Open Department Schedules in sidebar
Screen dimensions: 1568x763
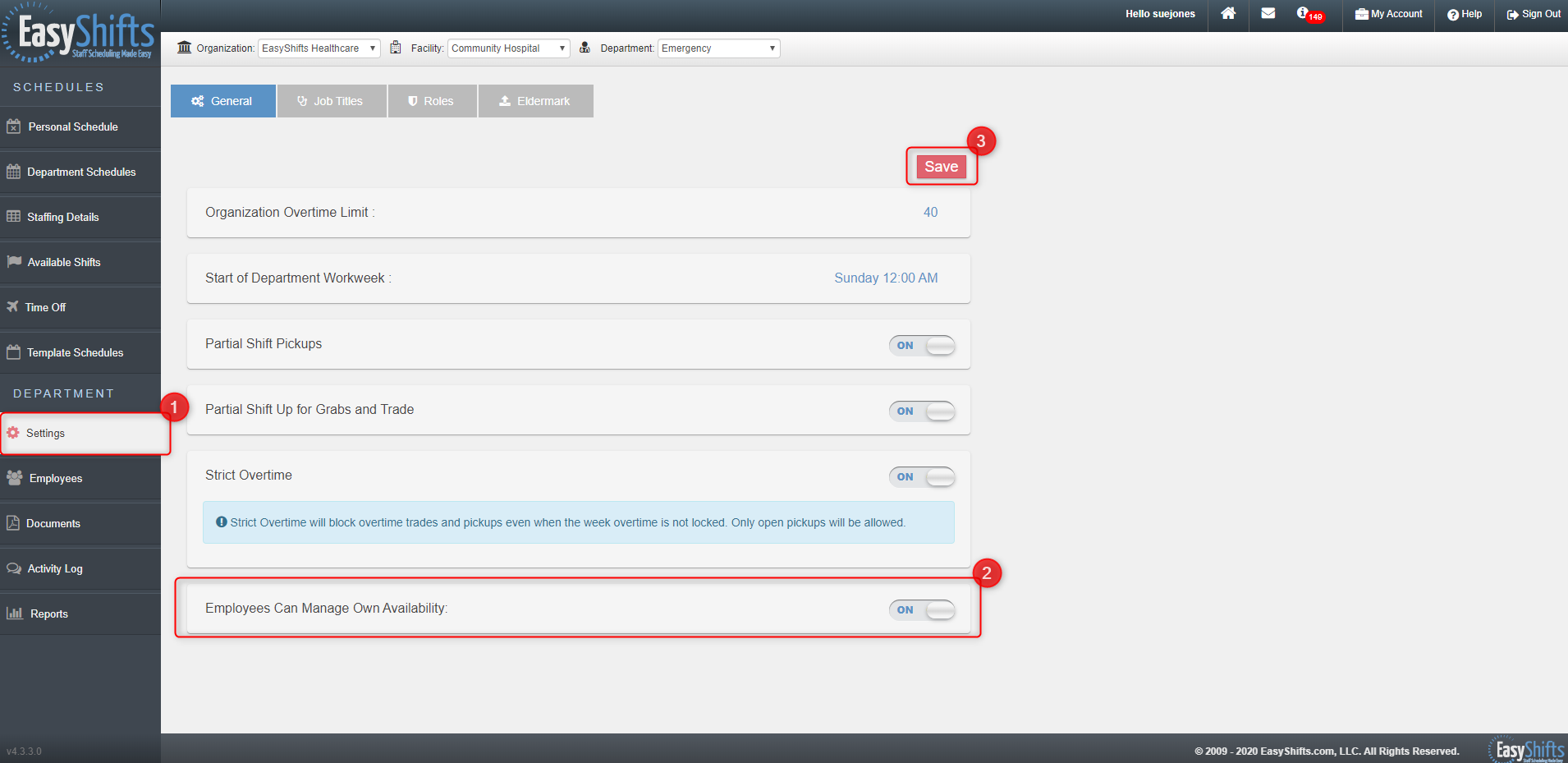81,172
